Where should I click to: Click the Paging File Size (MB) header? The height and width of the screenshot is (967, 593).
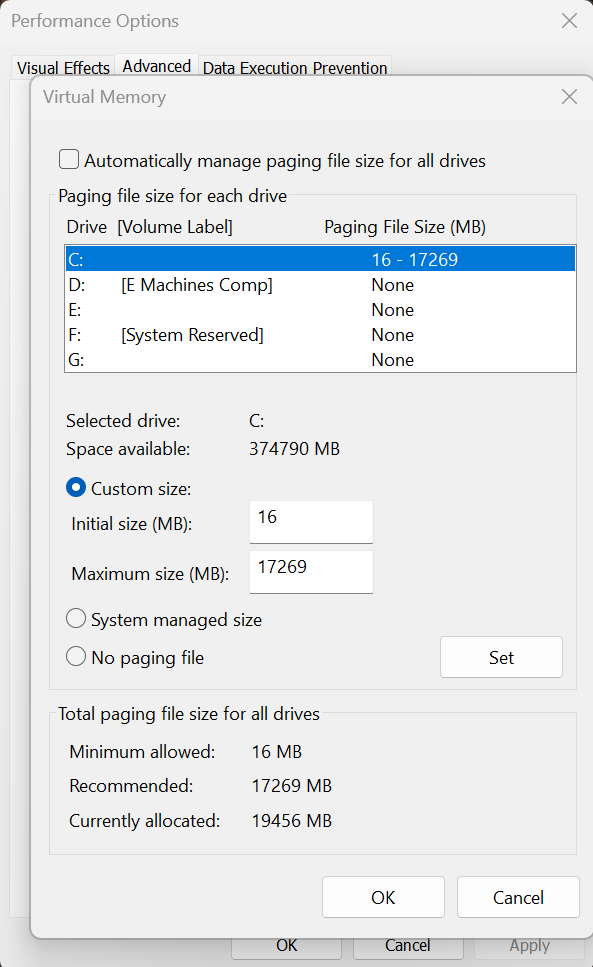click(405, 227)
